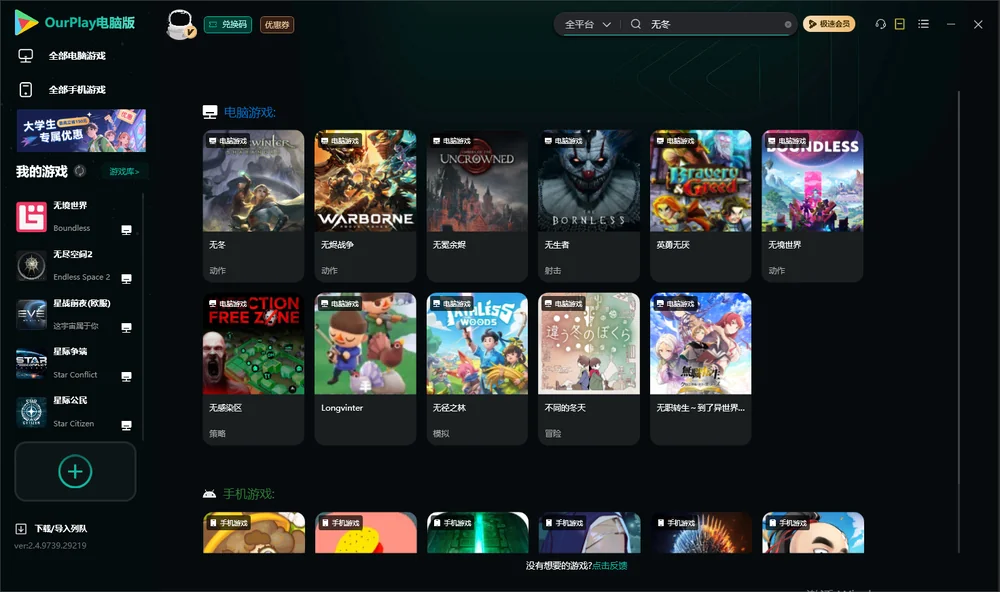Image resolution: width=1000 pixels, height=592 pixels.
Task: Click the Endless Space 2 game icon
Action: coord(31,266)
